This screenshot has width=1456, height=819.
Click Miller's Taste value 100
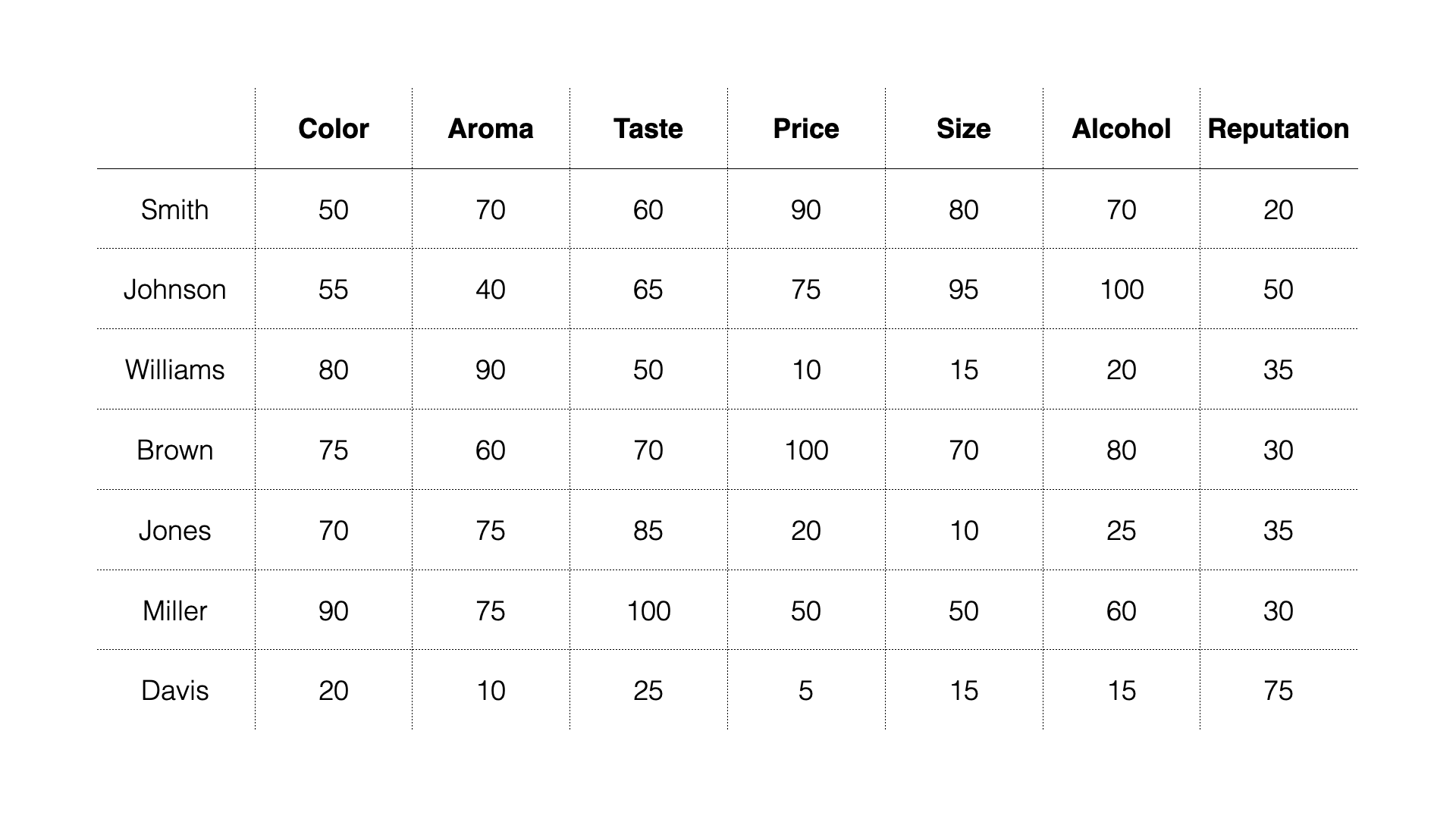pos(648,611)
